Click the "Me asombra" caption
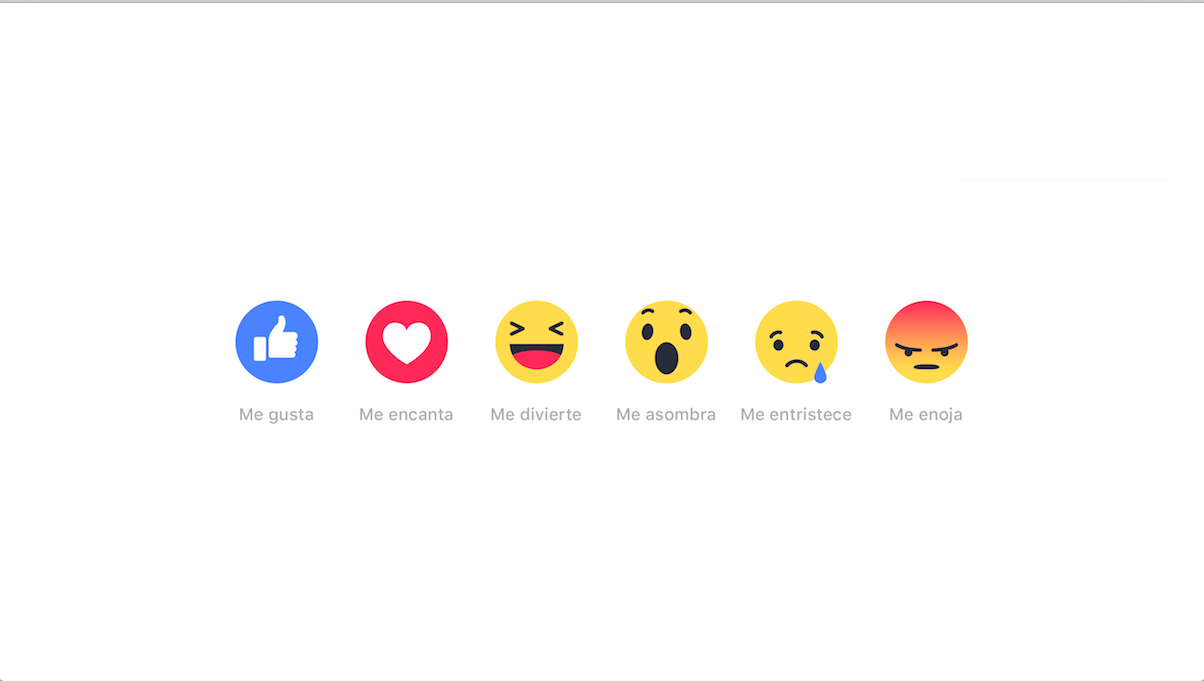 point(666,415)
